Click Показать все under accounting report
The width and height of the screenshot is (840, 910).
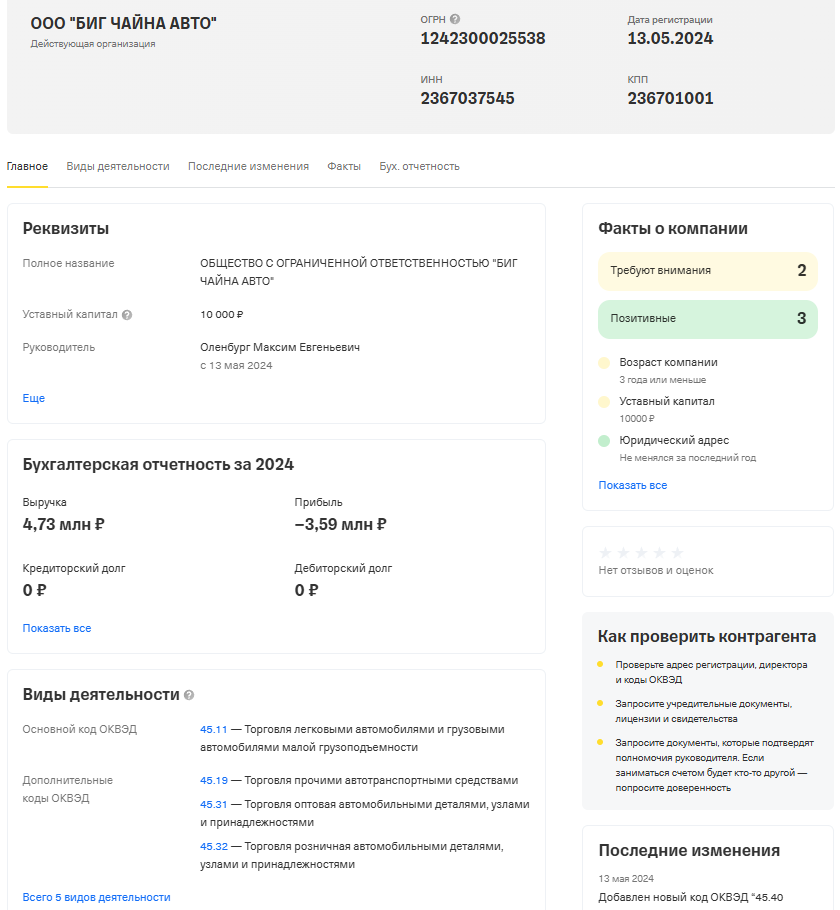click(57, 628)
